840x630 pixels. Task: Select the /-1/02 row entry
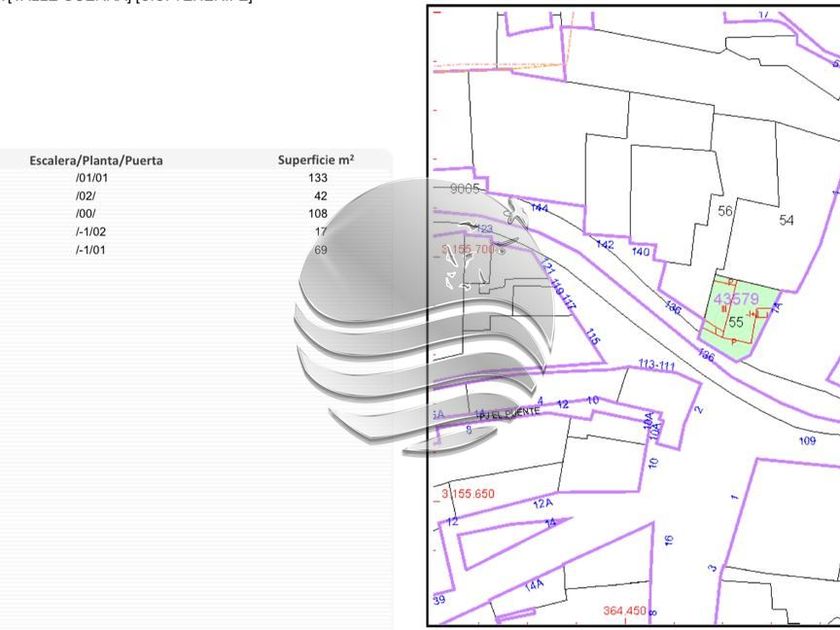[91, 232]
